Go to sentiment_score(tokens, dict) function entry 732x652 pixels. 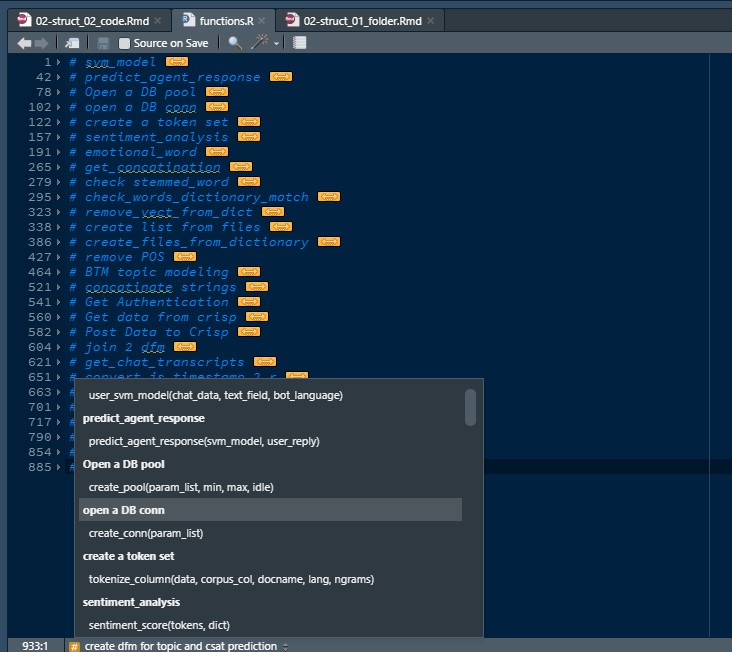click(159, 625)
